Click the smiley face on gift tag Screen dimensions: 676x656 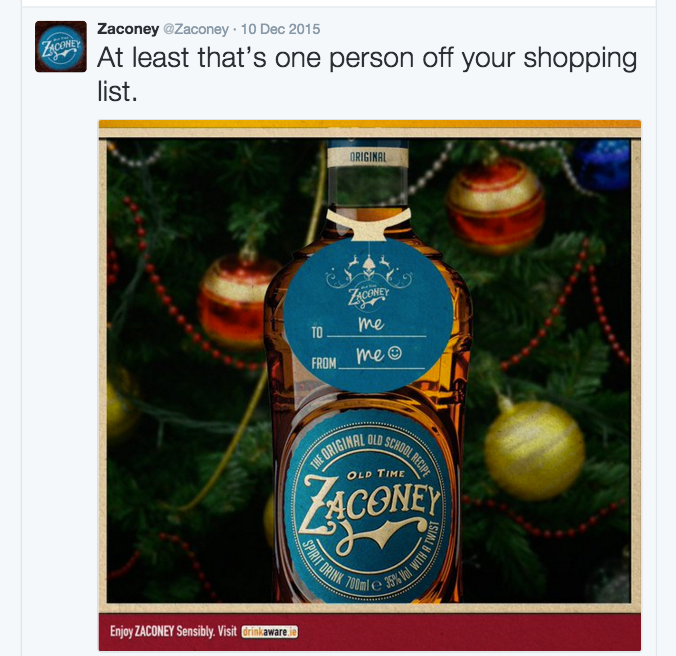tap(394, 353)
